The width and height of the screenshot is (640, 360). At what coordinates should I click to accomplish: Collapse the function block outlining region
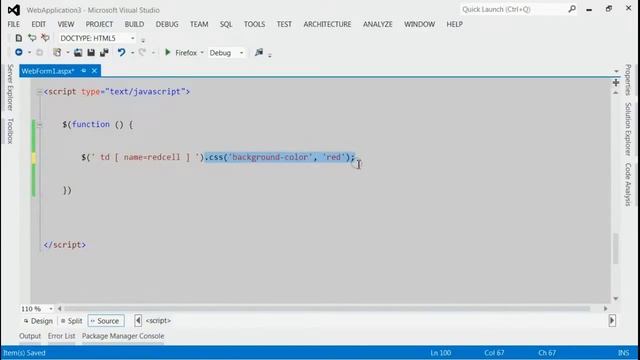click(40, 125)
